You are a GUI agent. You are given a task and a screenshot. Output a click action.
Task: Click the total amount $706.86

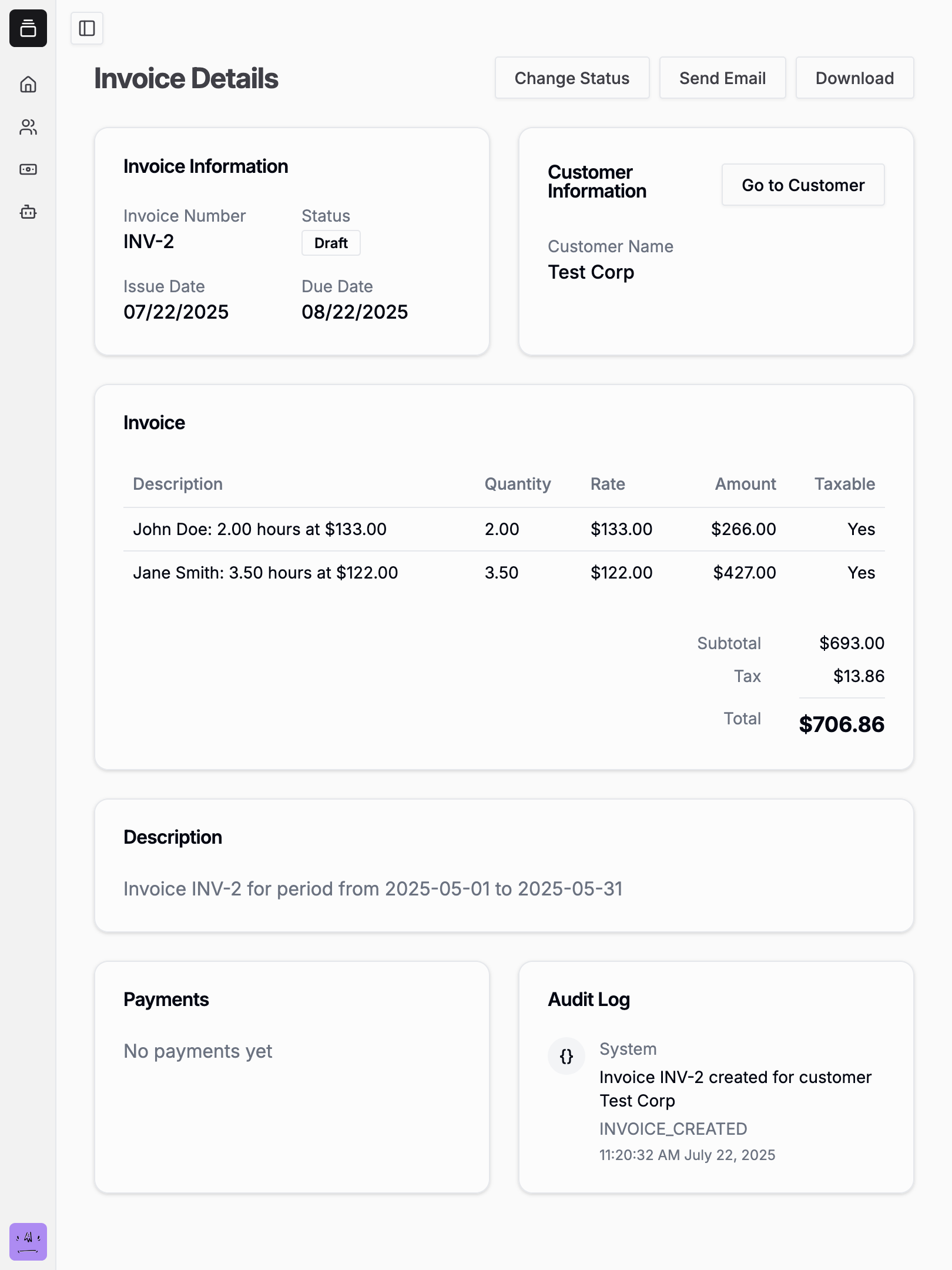[842, 724]
